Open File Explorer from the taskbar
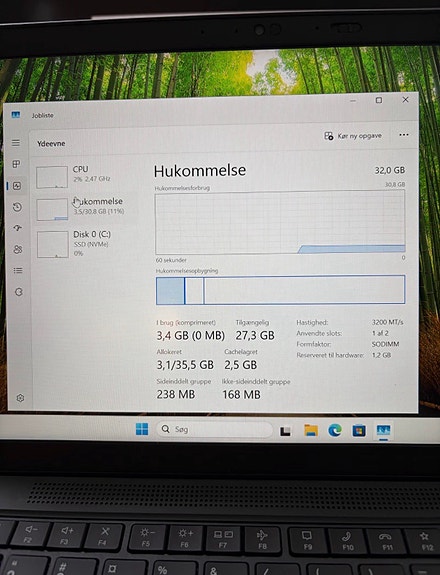Viewport: 440px width, 575px height. (x=311, y=430)
